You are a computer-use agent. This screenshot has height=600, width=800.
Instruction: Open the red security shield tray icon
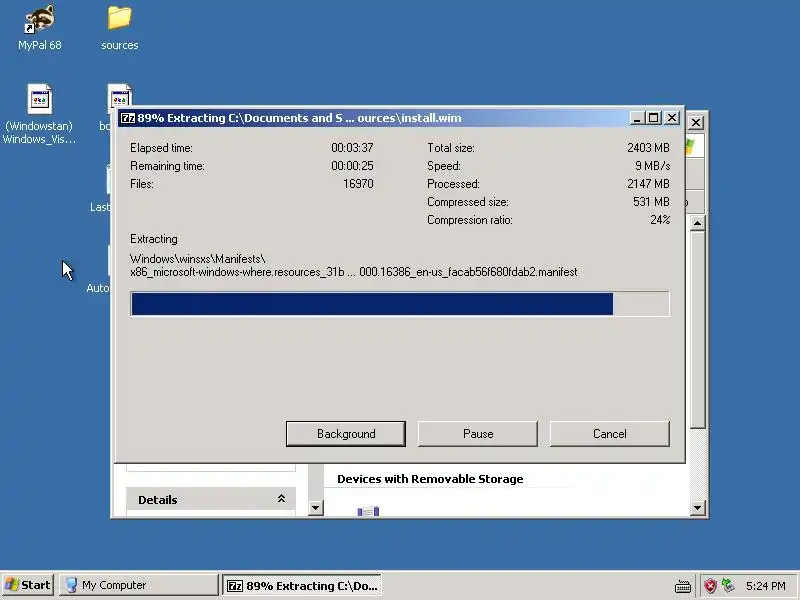point(710,586)
